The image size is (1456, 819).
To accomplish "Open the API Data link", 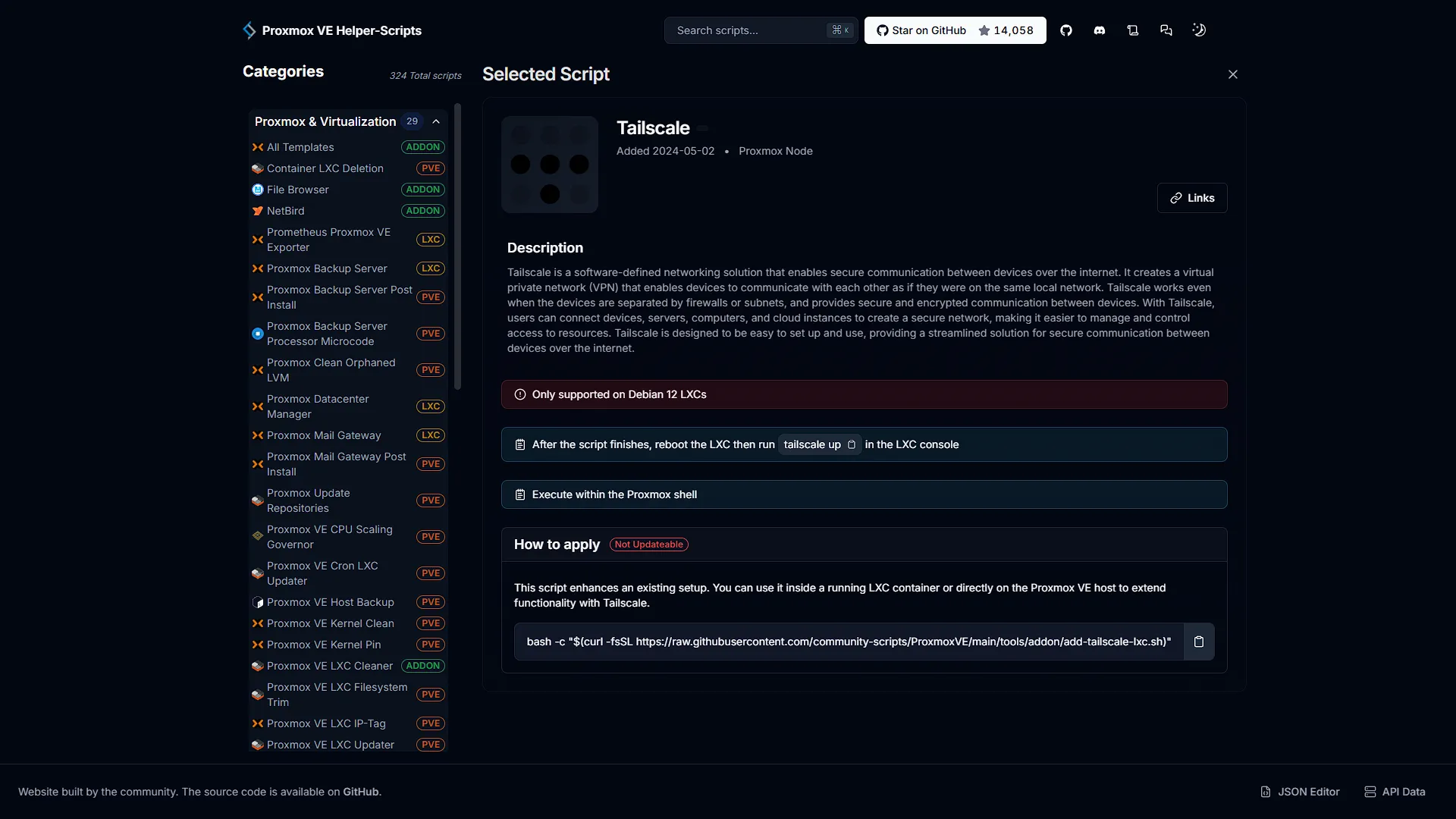I will (x=1395, y=792).
